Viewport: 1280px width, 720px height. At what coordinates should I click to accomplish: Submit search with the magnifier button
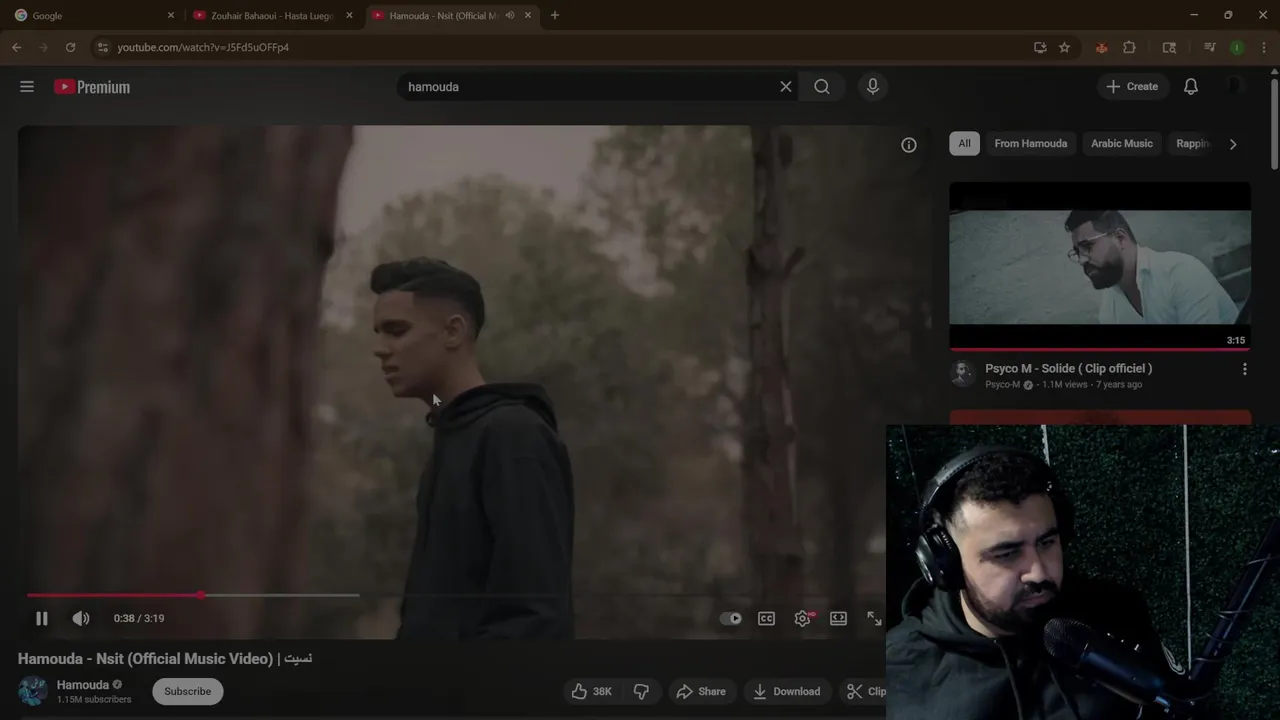(x=822, y=87)
